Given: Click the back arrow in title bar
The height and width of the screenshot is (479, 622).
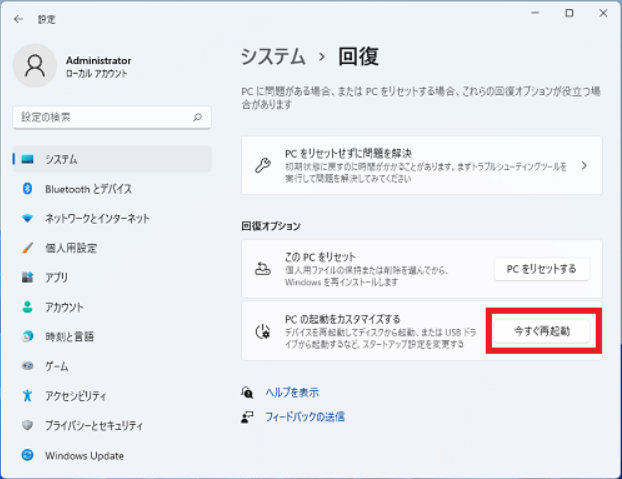Looking at the screenshot, I should 18,19.
